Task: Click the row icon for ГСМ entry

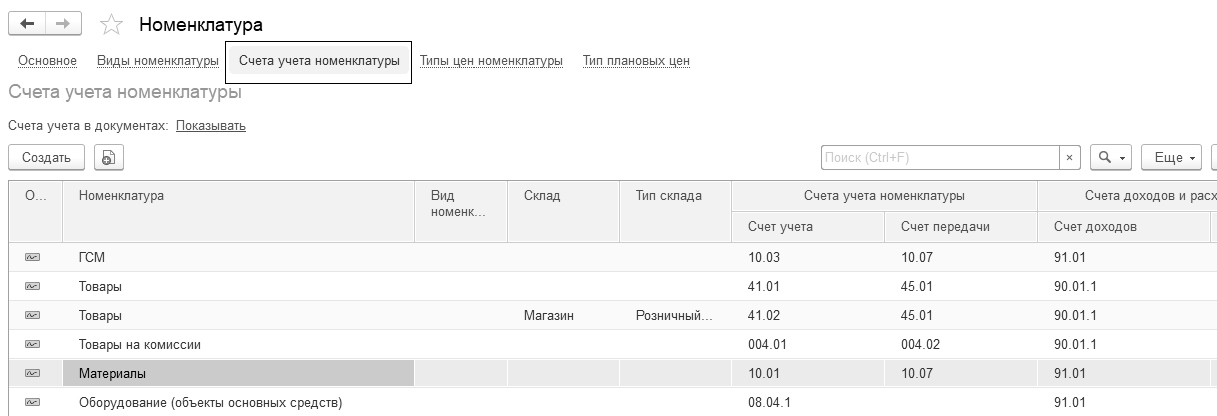Action: (32, 257)
